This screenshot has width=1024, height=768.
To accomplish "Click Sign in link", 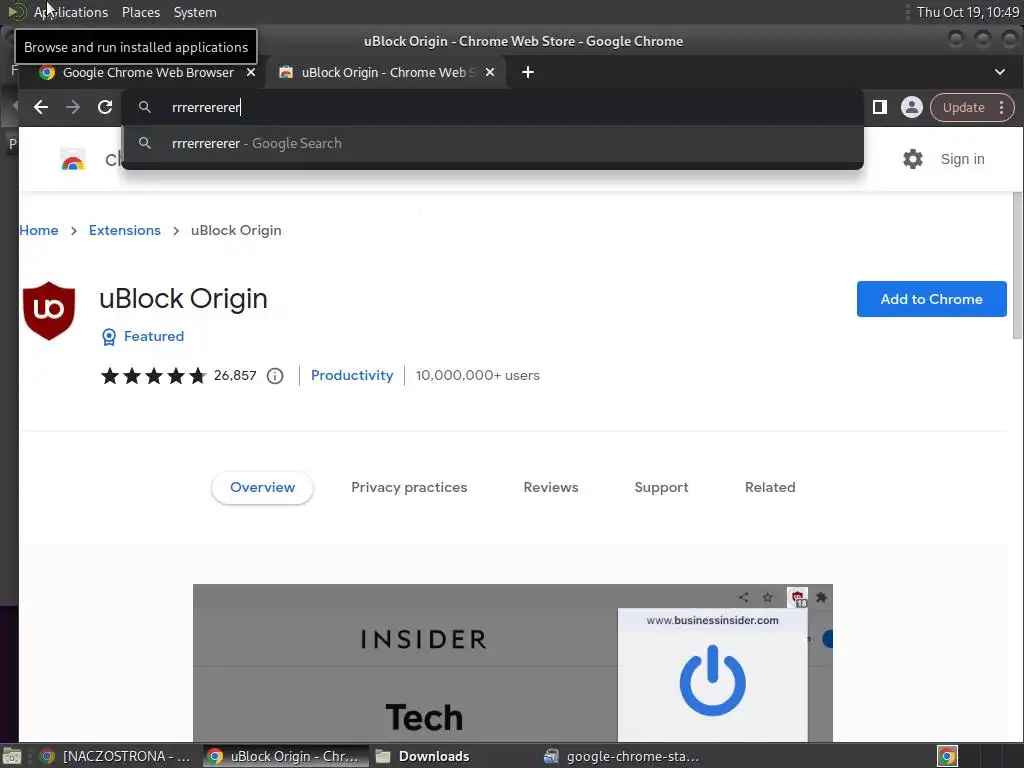I will tap(962, 159).
